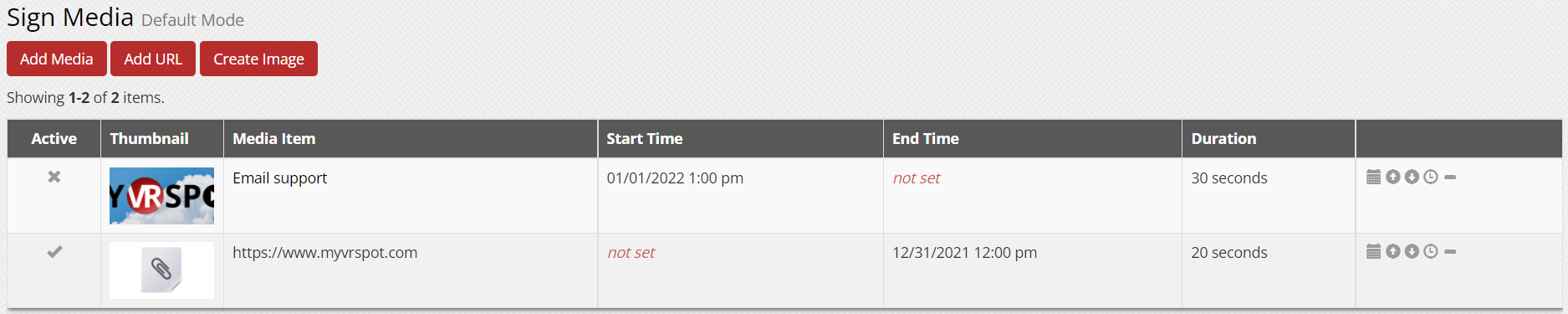Click the 'not set' end time for Email support

917,178
